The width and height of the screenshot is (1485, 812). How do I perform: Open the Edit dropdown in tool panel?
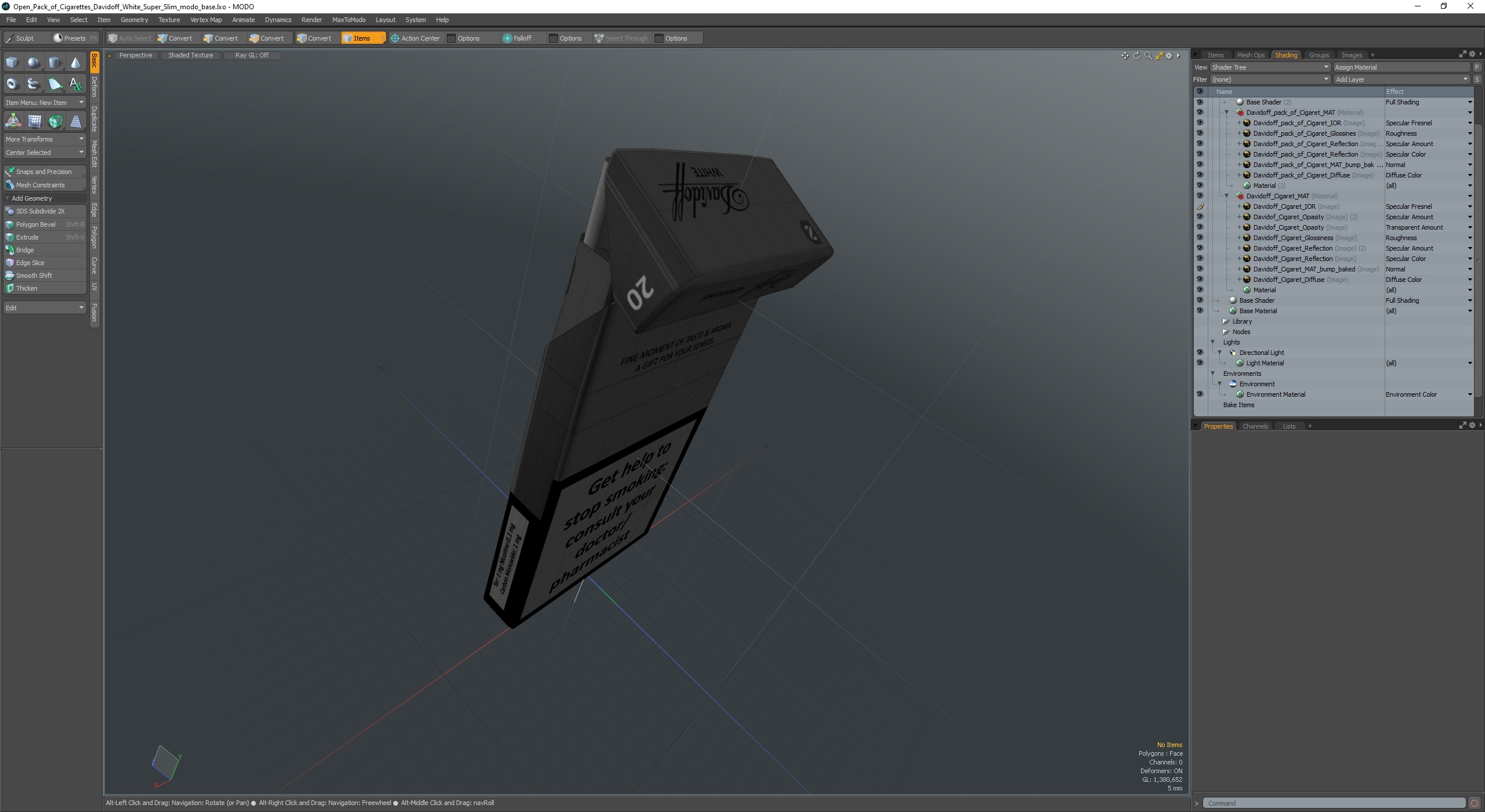pos(45,307)
